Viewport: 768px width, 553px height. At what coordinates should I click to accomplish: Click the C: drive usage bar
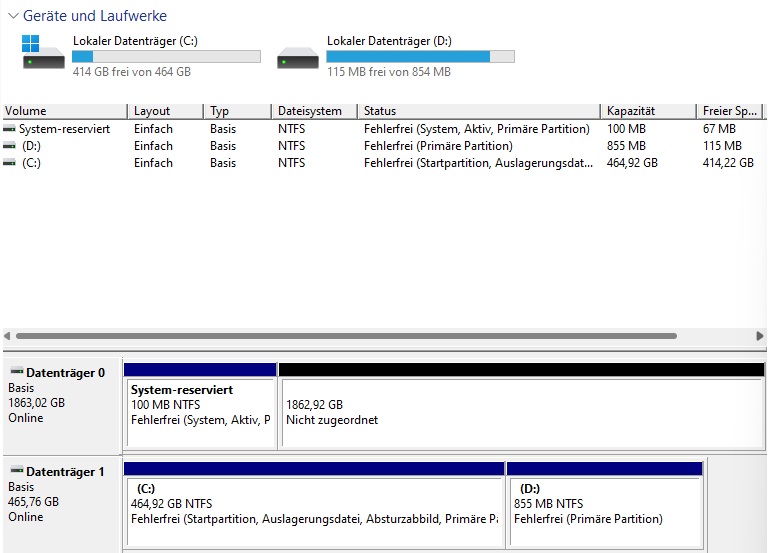click(167, 57)
